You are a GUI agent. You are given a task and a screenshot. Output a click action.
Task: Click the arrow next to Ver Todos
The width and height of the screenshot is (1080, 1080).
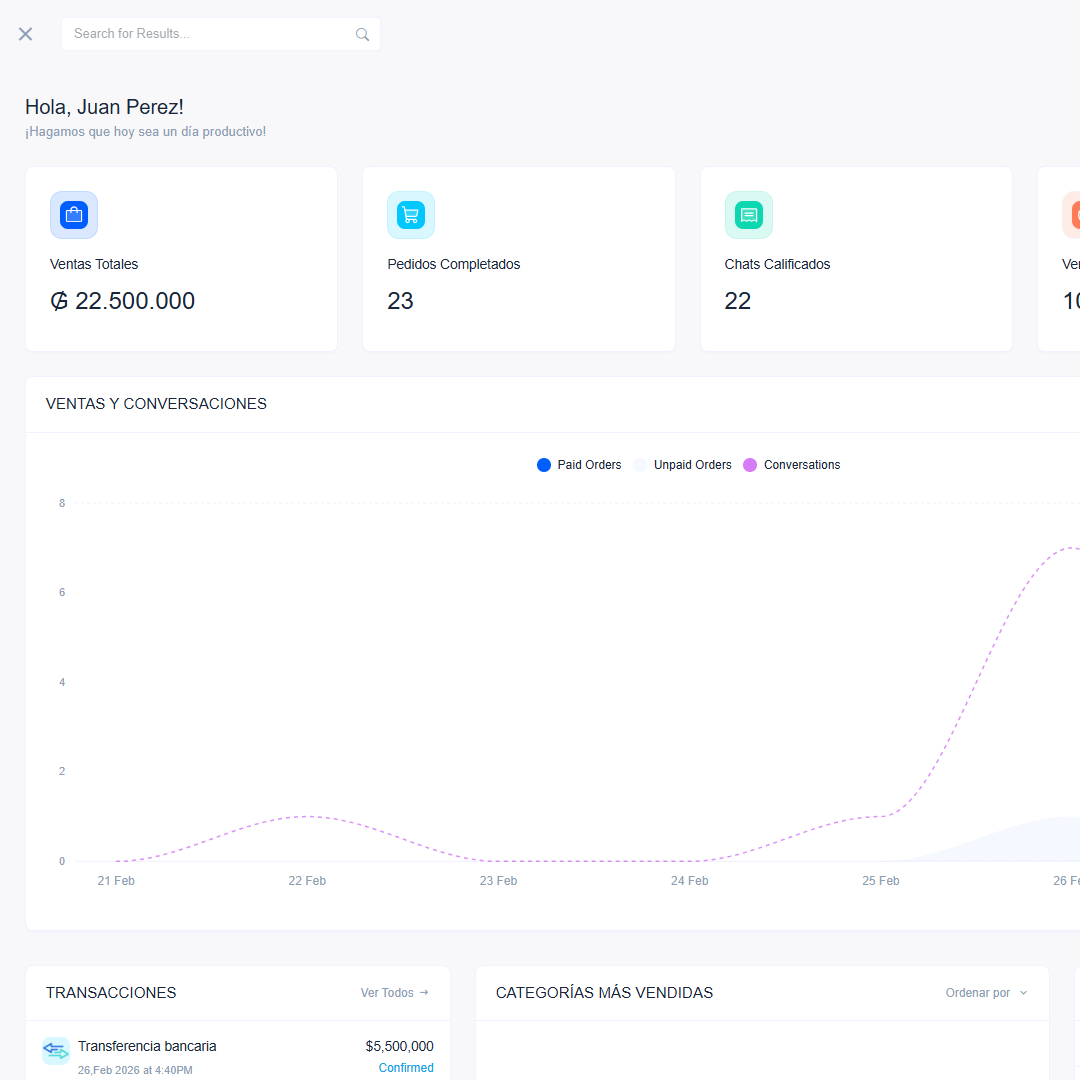[x=424, y=993]
